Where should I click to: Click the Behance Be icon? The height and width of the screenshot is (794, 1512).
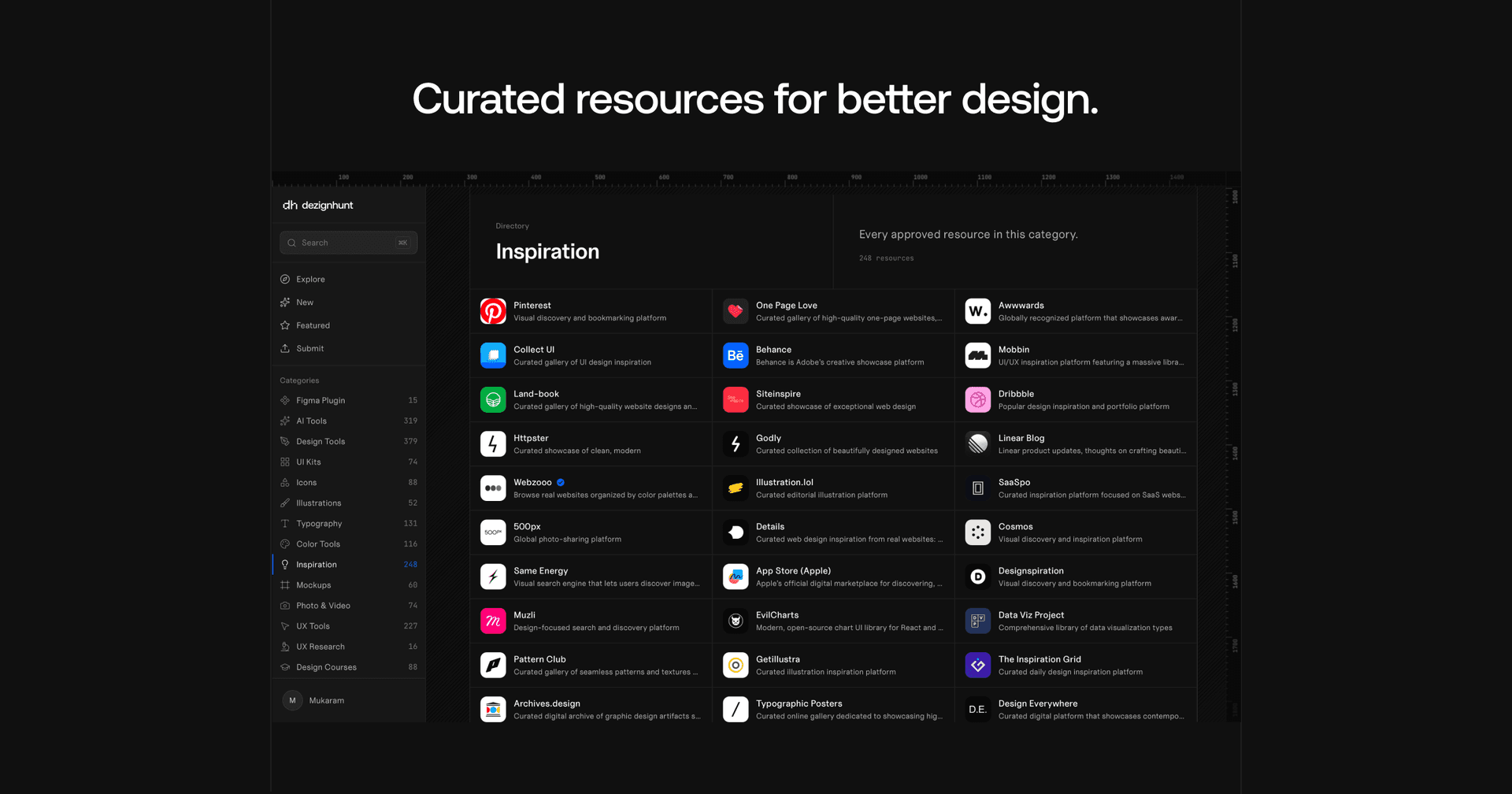pyautogui.click(x=736, y=355)
